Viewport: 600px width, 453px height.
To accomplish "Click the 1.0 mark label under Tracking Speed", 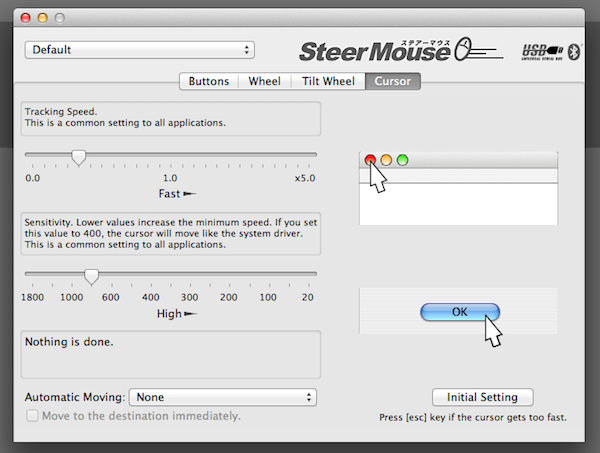I will pyautogui.click(x=170, y=178).
